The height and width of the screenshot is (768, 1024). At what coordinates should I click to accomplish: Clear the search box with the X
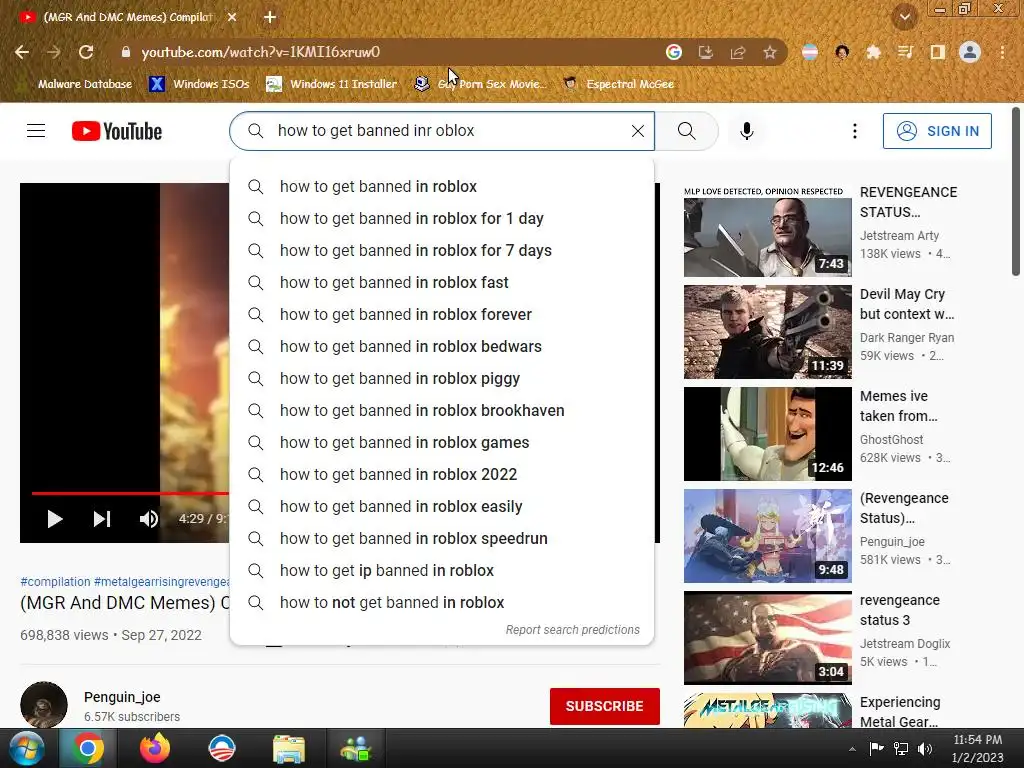point(638,131)
